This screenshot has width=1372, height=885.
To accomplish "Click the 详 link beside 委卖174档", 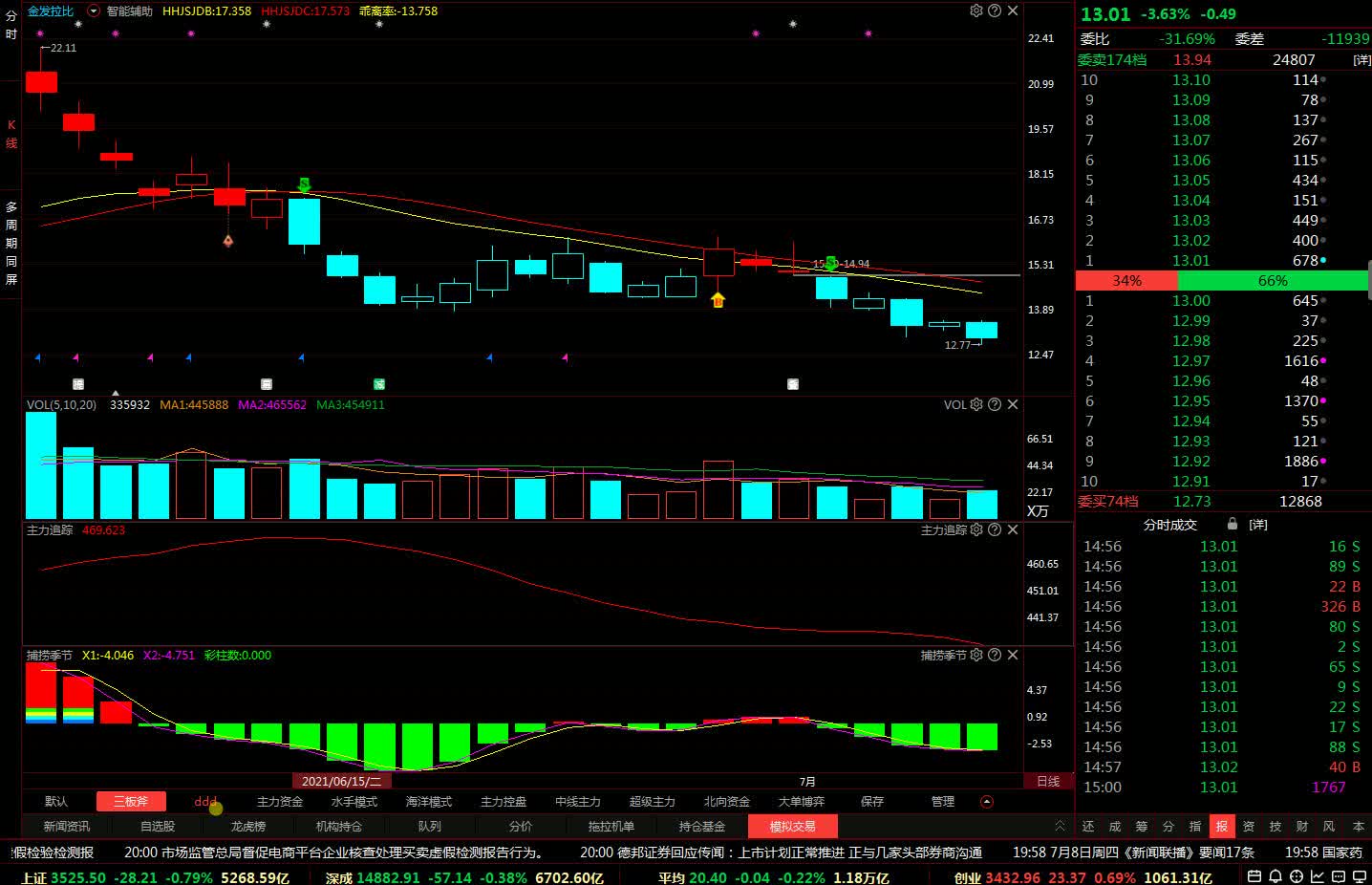I will [1361, 59].
